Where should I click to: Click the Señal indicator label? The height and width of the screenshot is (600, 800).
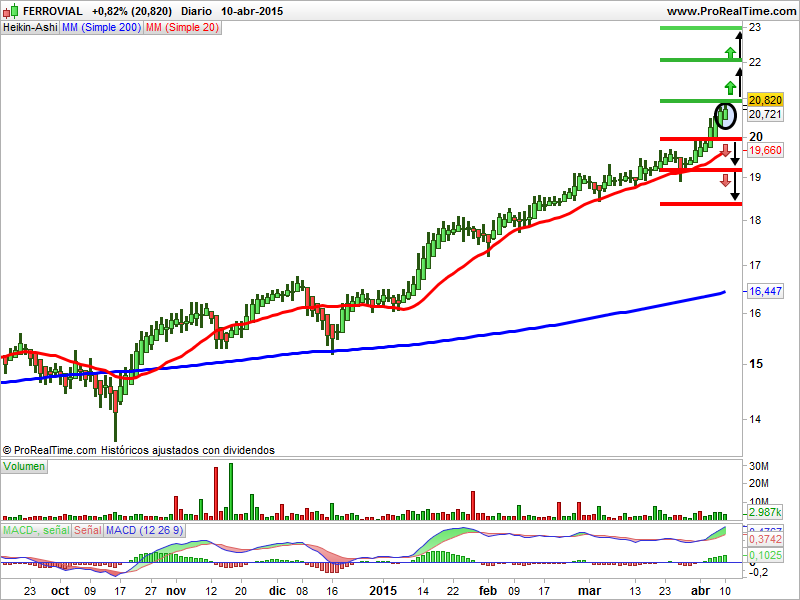pos(88,531)
